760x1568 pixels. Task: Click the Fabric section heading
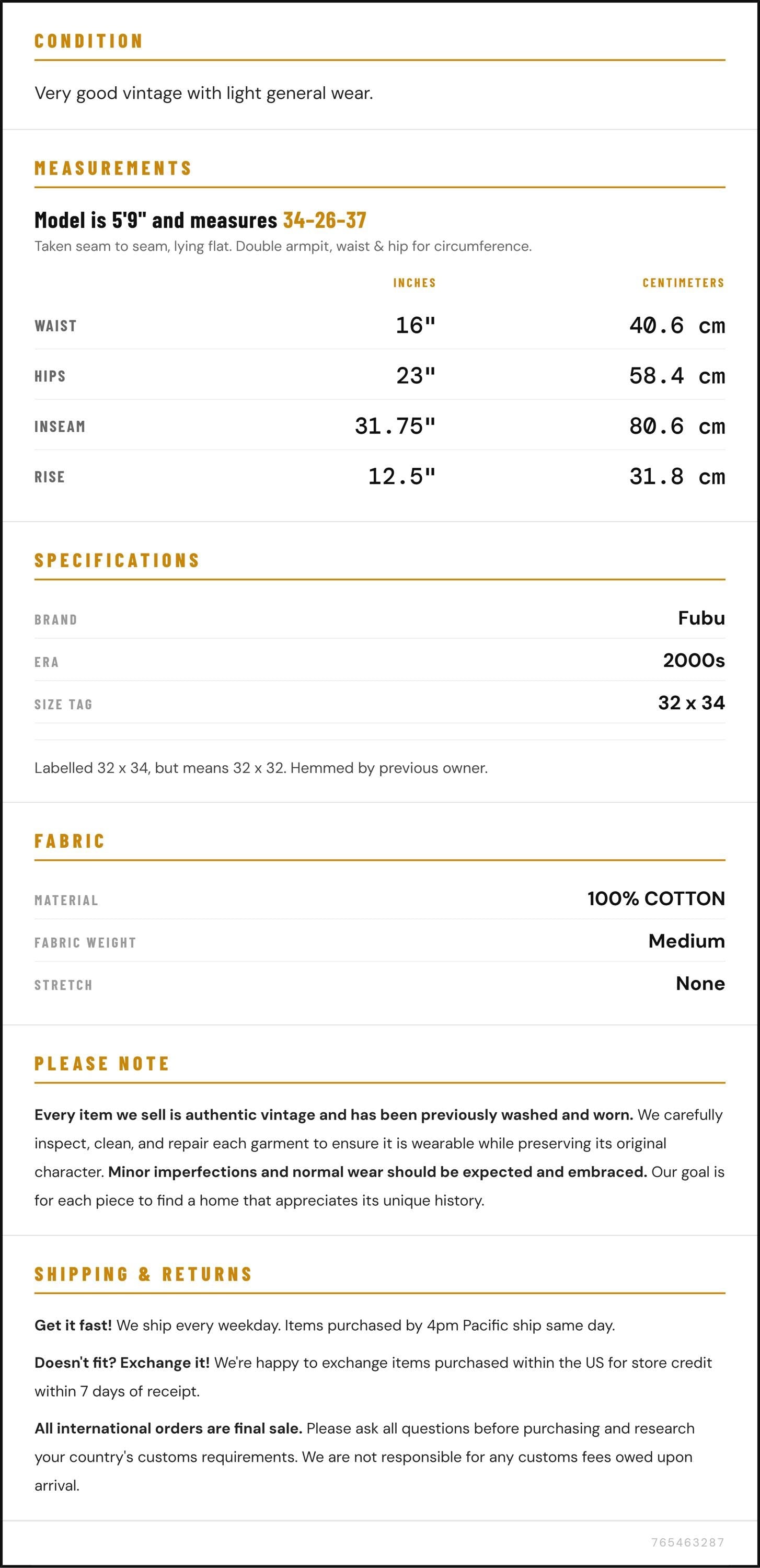click(70, 841)
